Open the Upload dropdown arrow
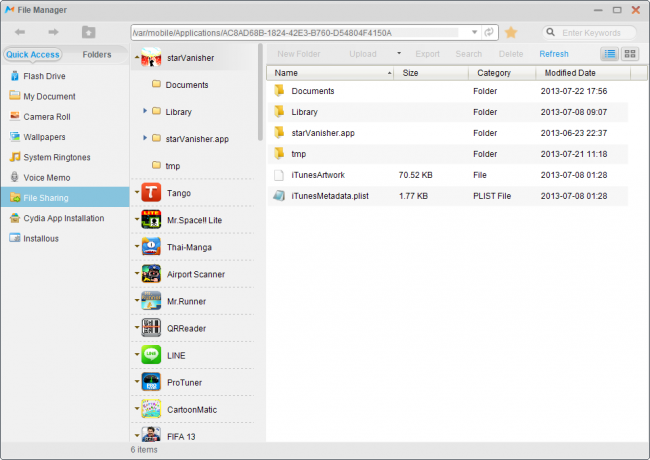 [399, 53]
